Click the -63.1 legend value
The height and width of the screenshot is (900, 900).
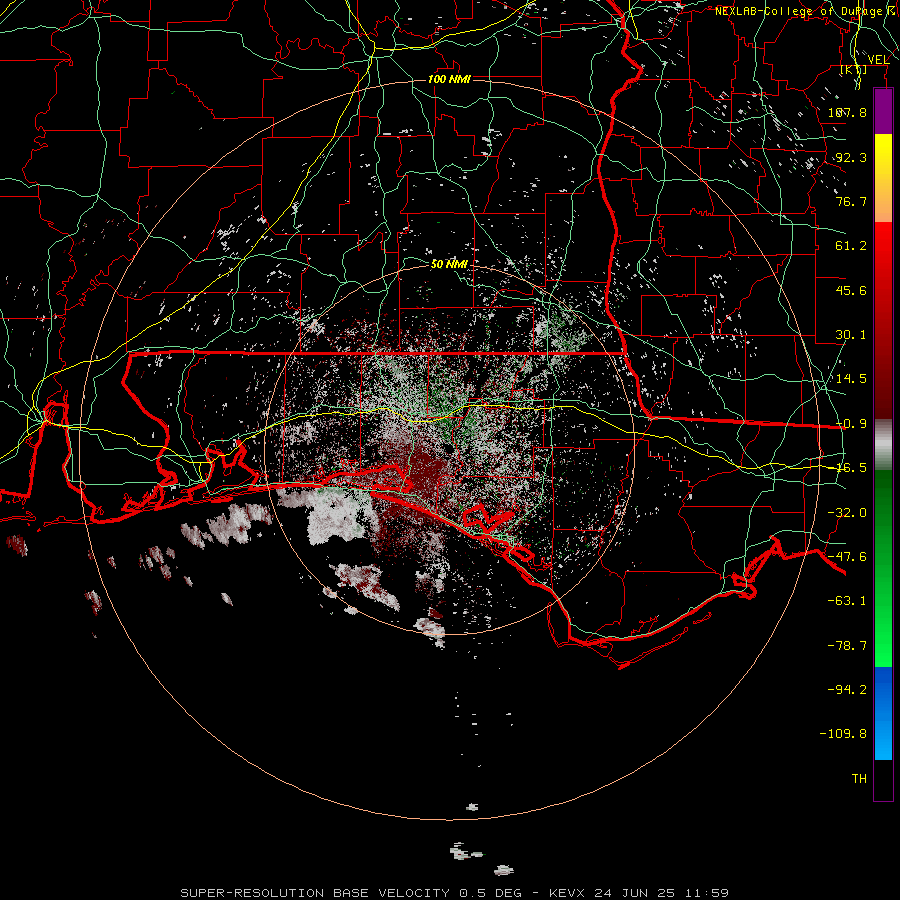[847, 601]
